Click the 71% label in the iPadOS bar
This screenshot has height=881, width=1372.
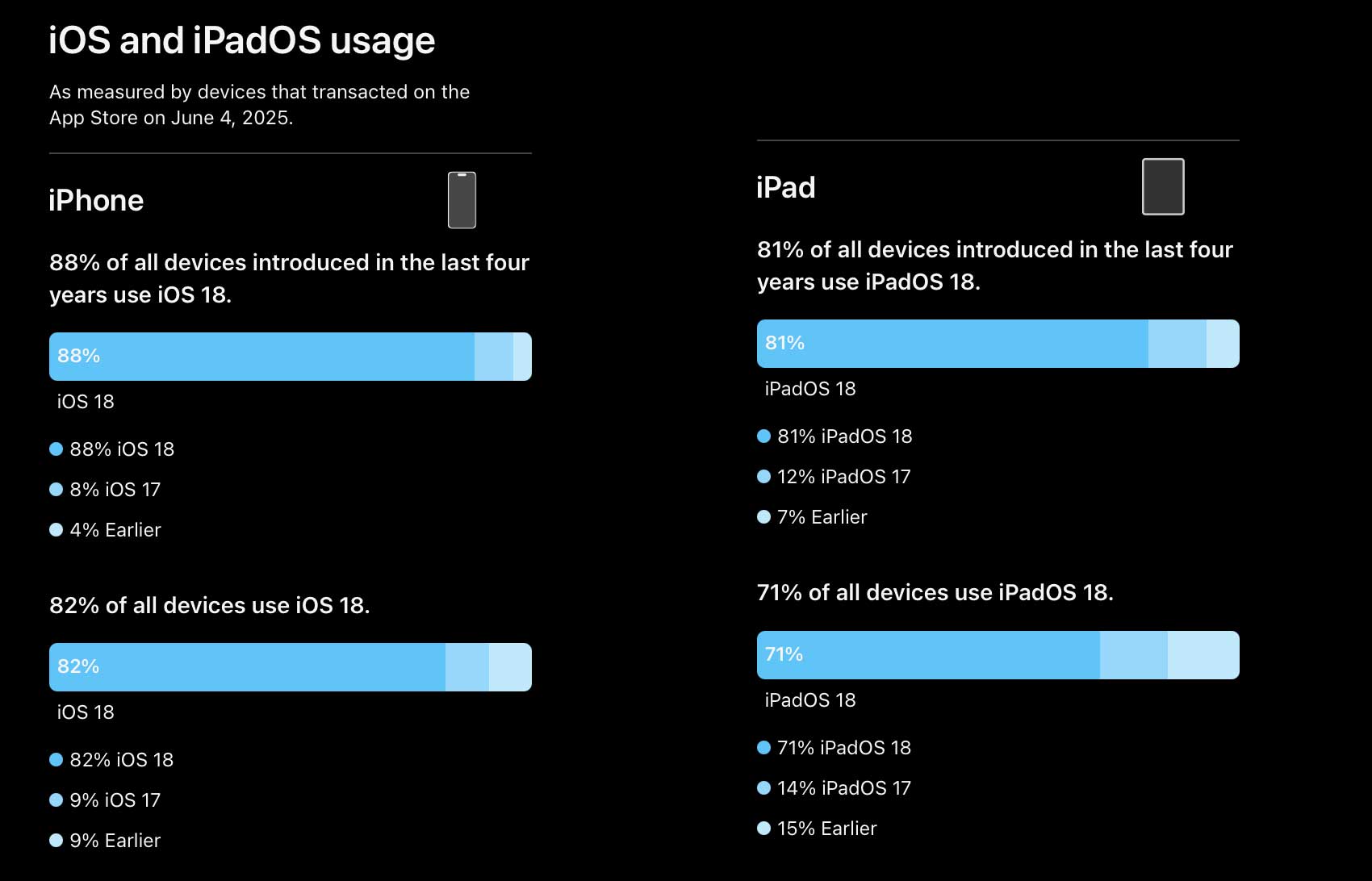[x=784, y=654]
